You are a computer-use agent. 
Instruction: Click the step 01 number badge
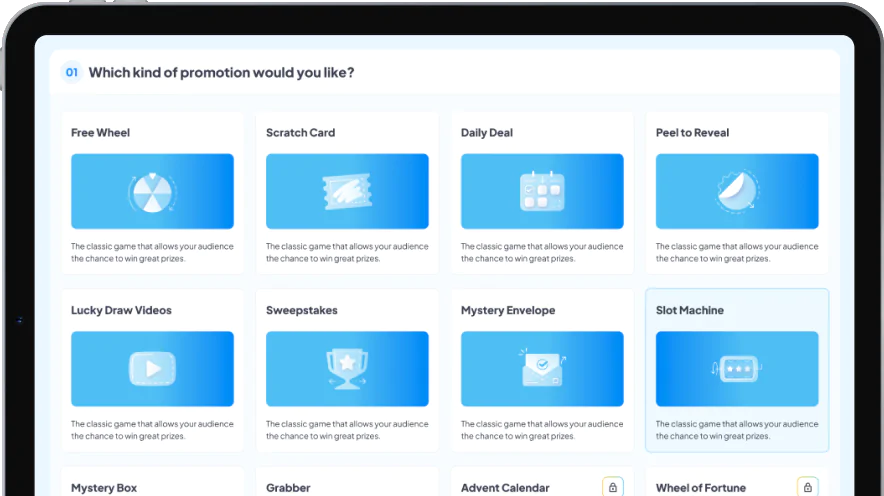71,72
